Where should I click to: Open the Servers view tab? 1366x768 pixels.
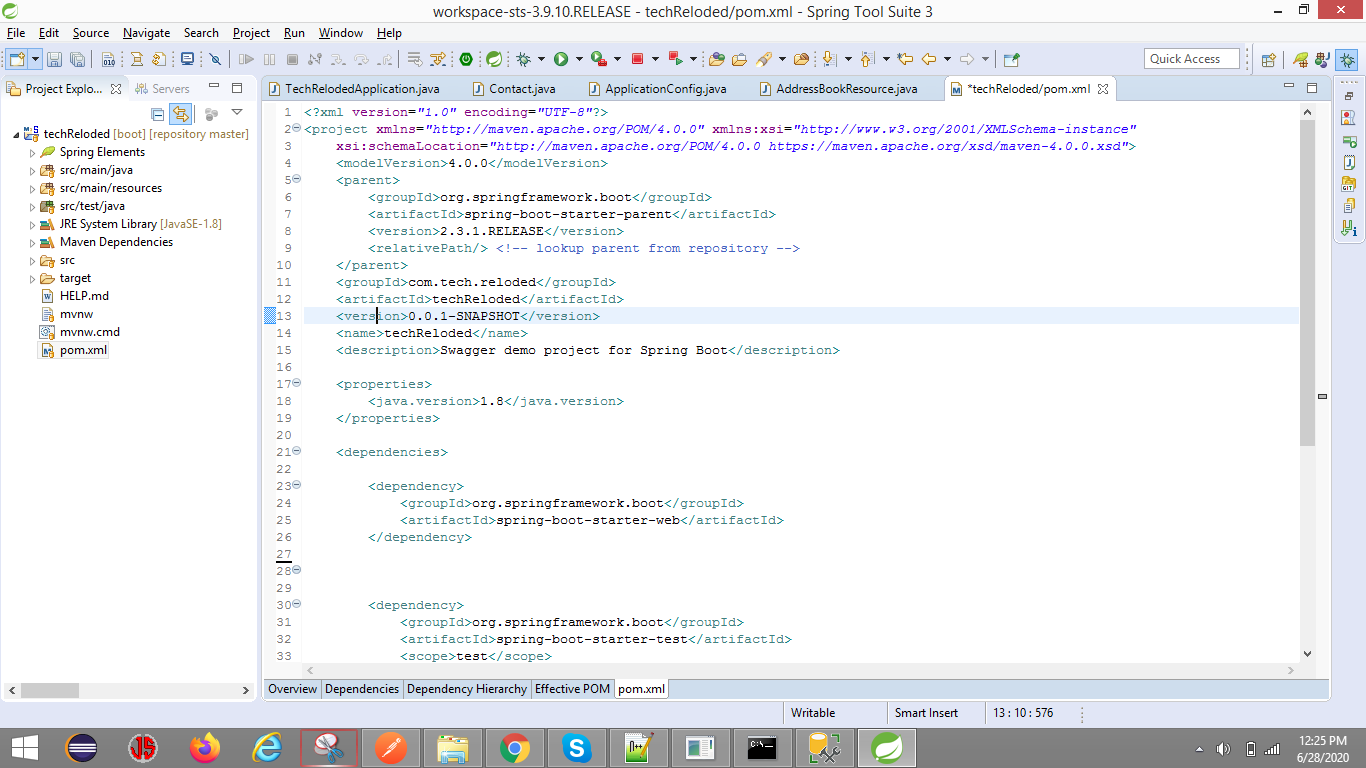click(163, 89)
